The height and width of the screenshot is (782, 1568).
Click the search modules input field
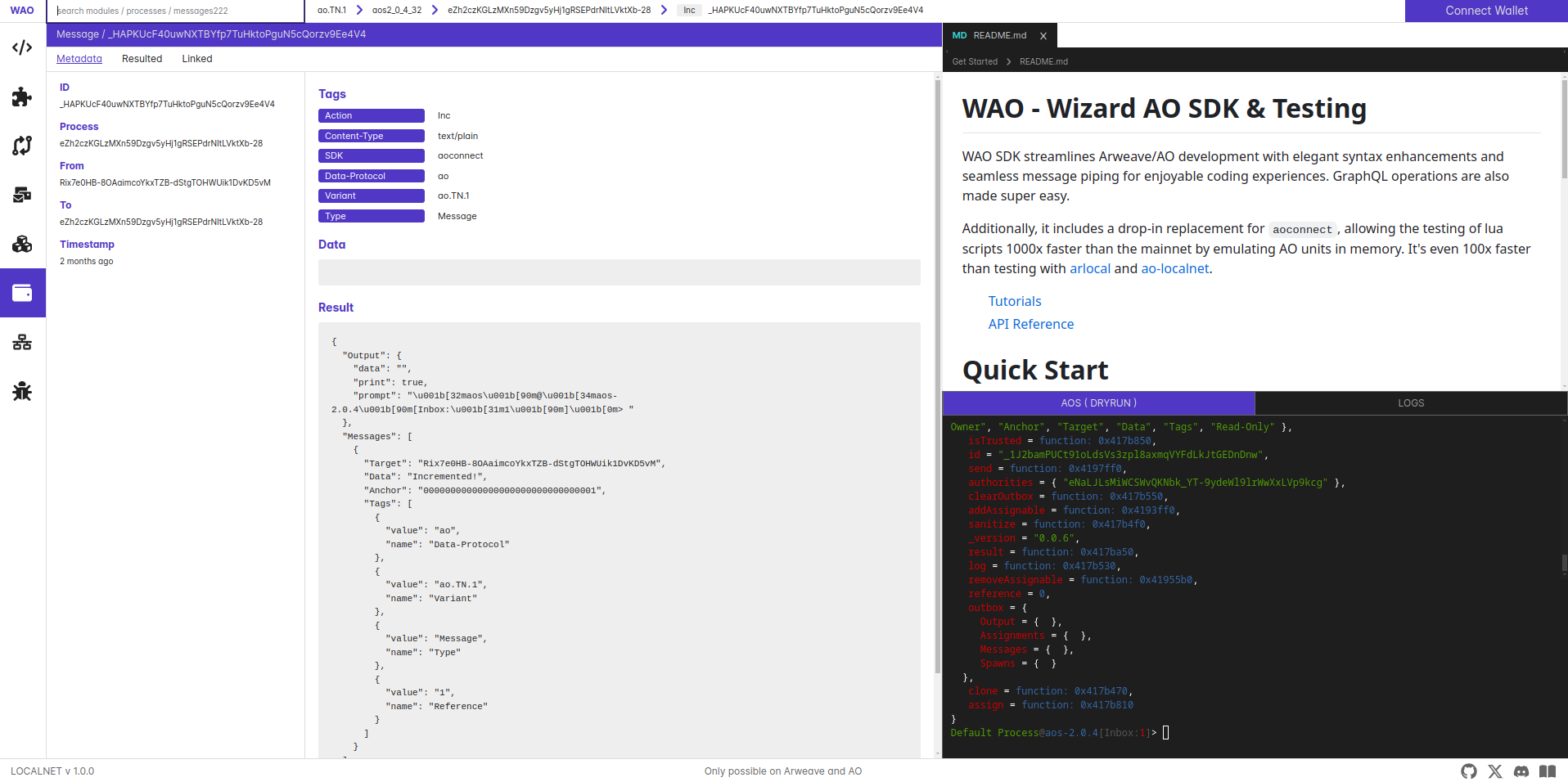(x=175, y=11)
